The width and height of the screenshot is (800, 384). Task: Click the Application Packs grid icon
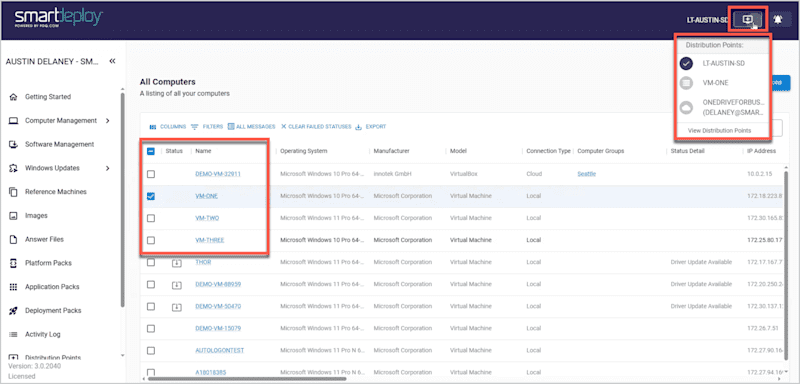pyautogui.click(x=14, y=287)
